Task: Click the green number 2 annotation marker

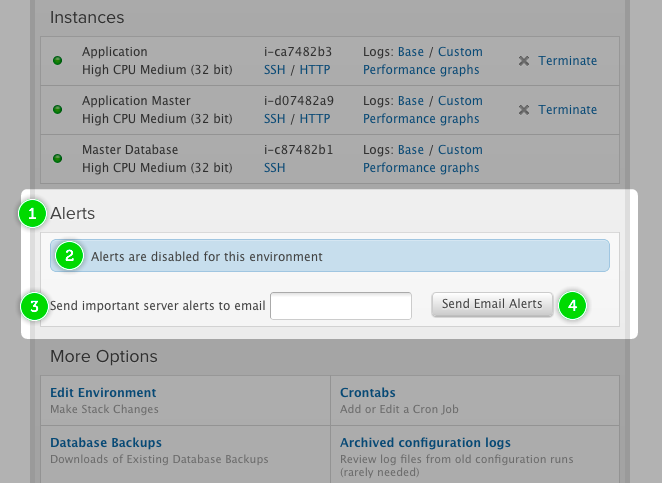Action: tap(68, 256)
